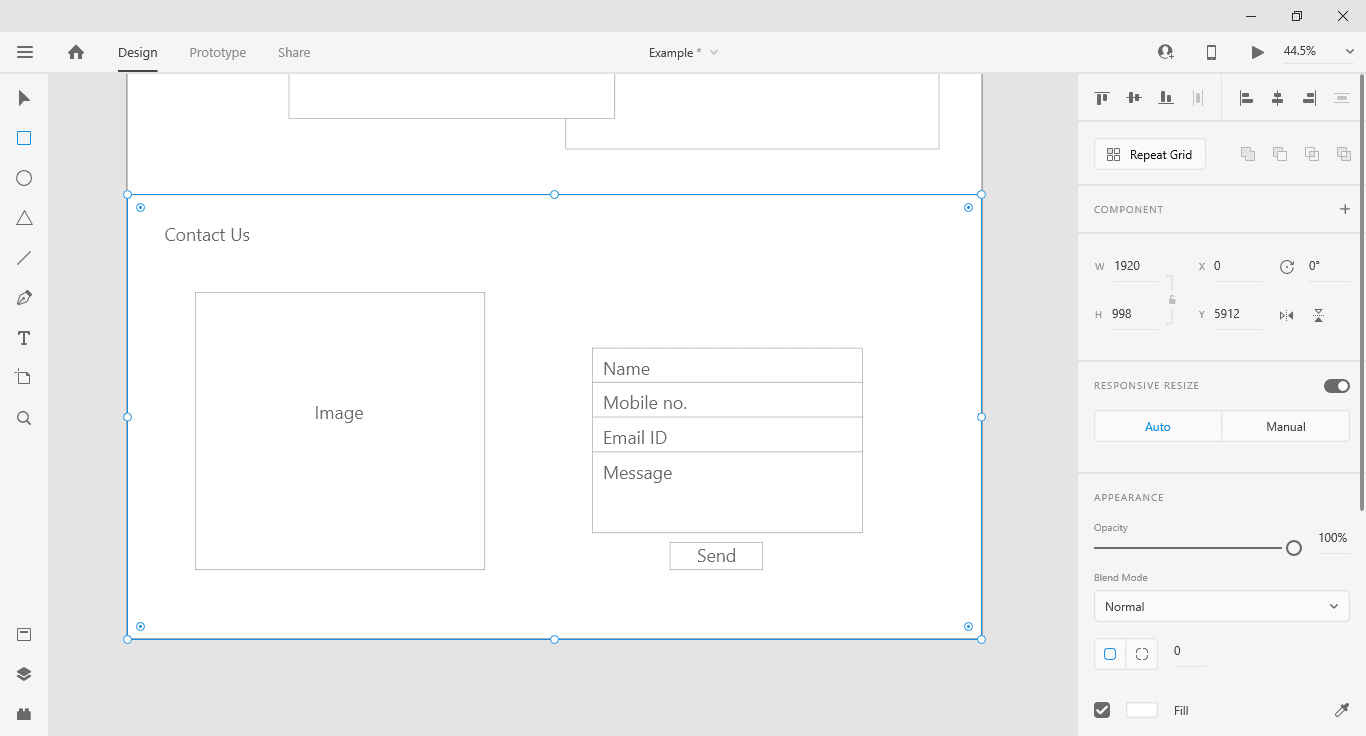This screenshot has height=736, width=1366.
Task: Click the corner radius value field
Action: tap(1189, 651)
